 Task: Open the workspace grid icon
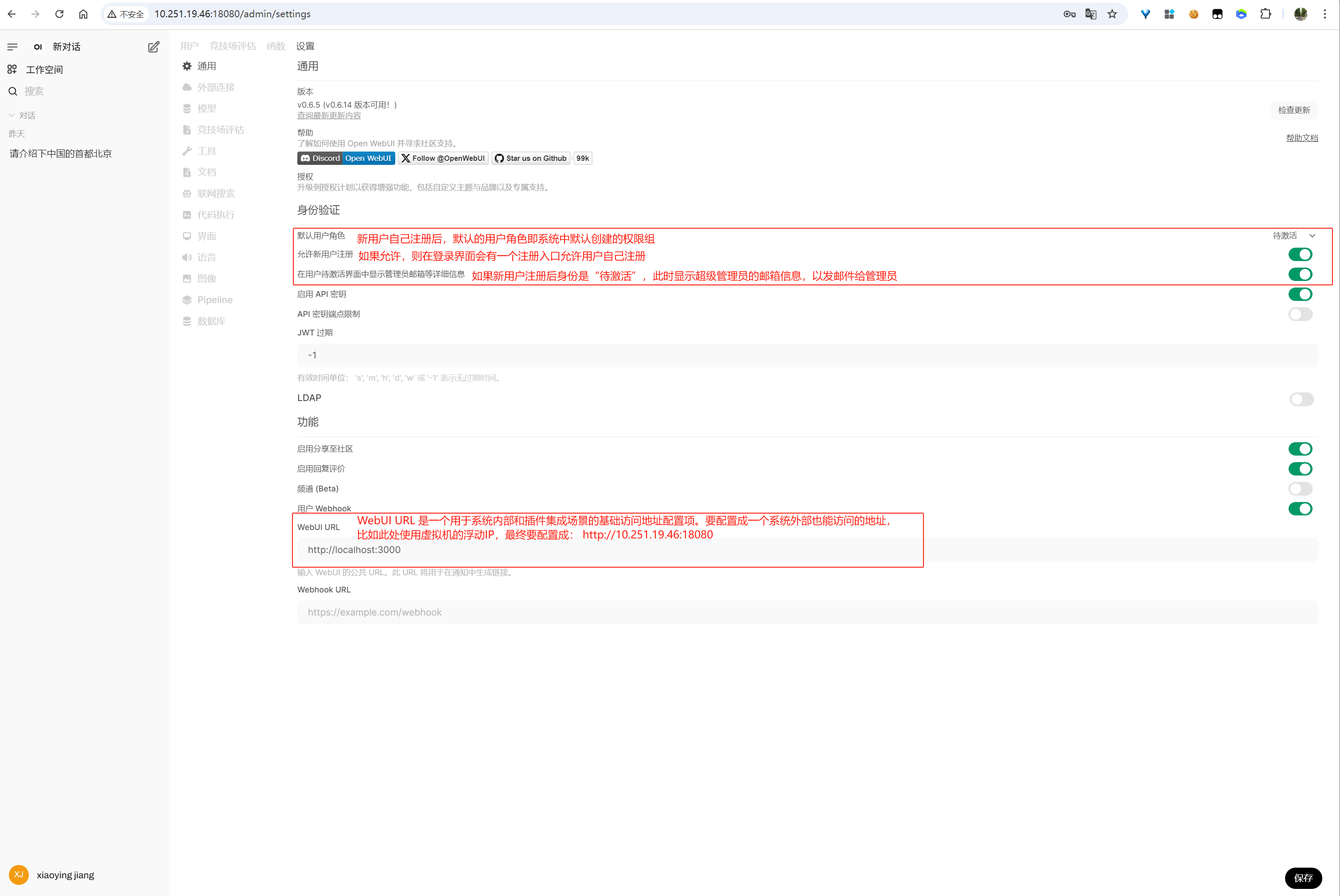coord(12,69)
